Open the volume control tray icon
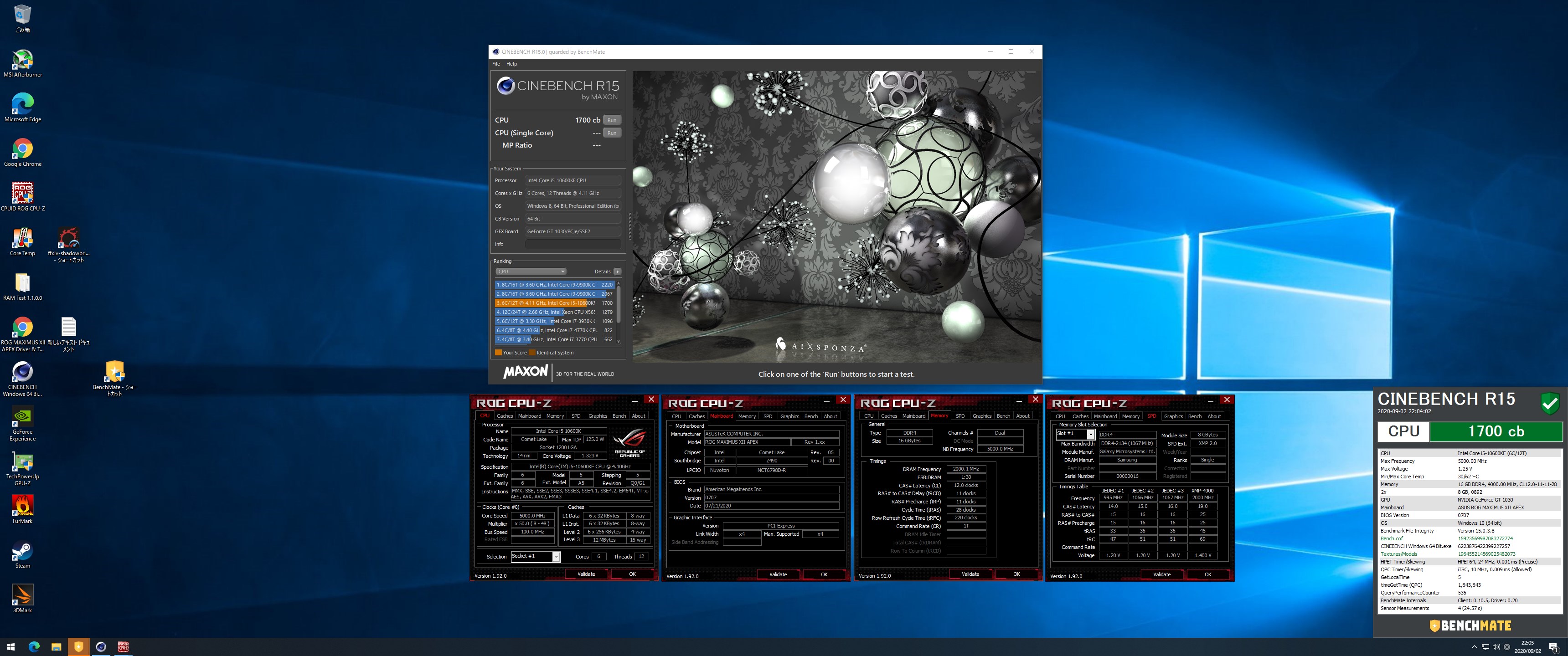Viewport: 1568px width, 656px height. [1496, 646]
